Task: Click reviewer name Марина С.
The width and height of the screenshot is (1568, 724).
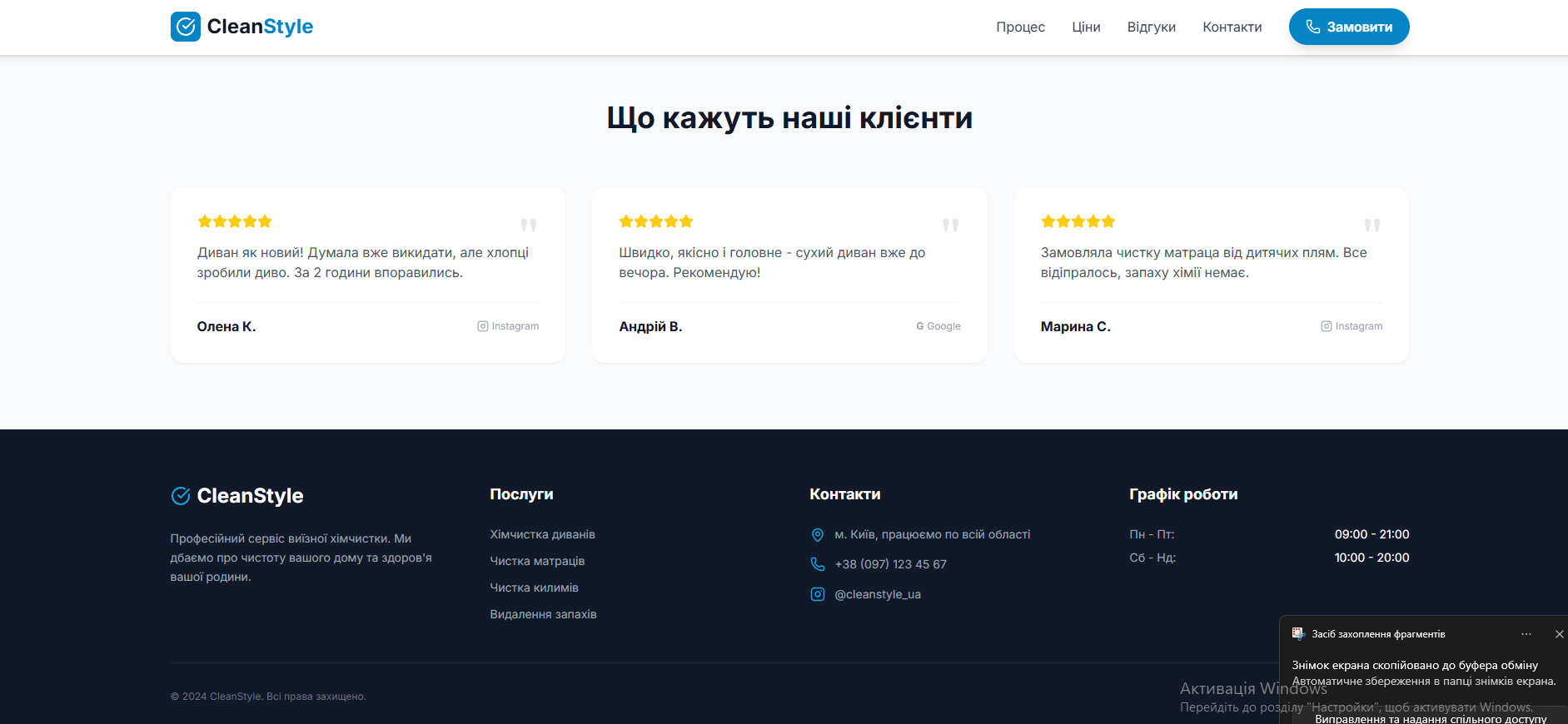Action: coord(1076,326)
